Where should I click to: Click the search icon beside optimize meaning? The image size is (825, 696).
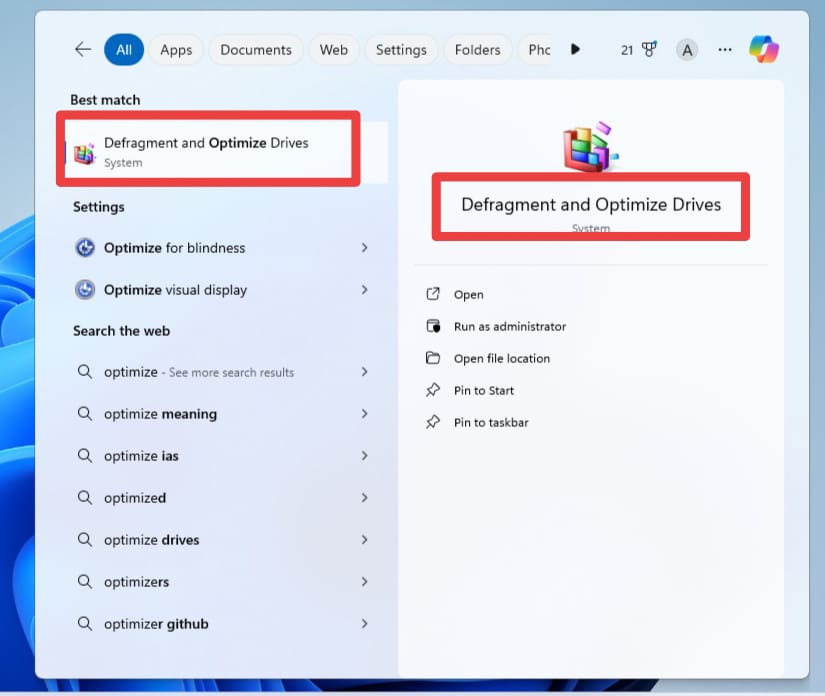coord(85,413)
